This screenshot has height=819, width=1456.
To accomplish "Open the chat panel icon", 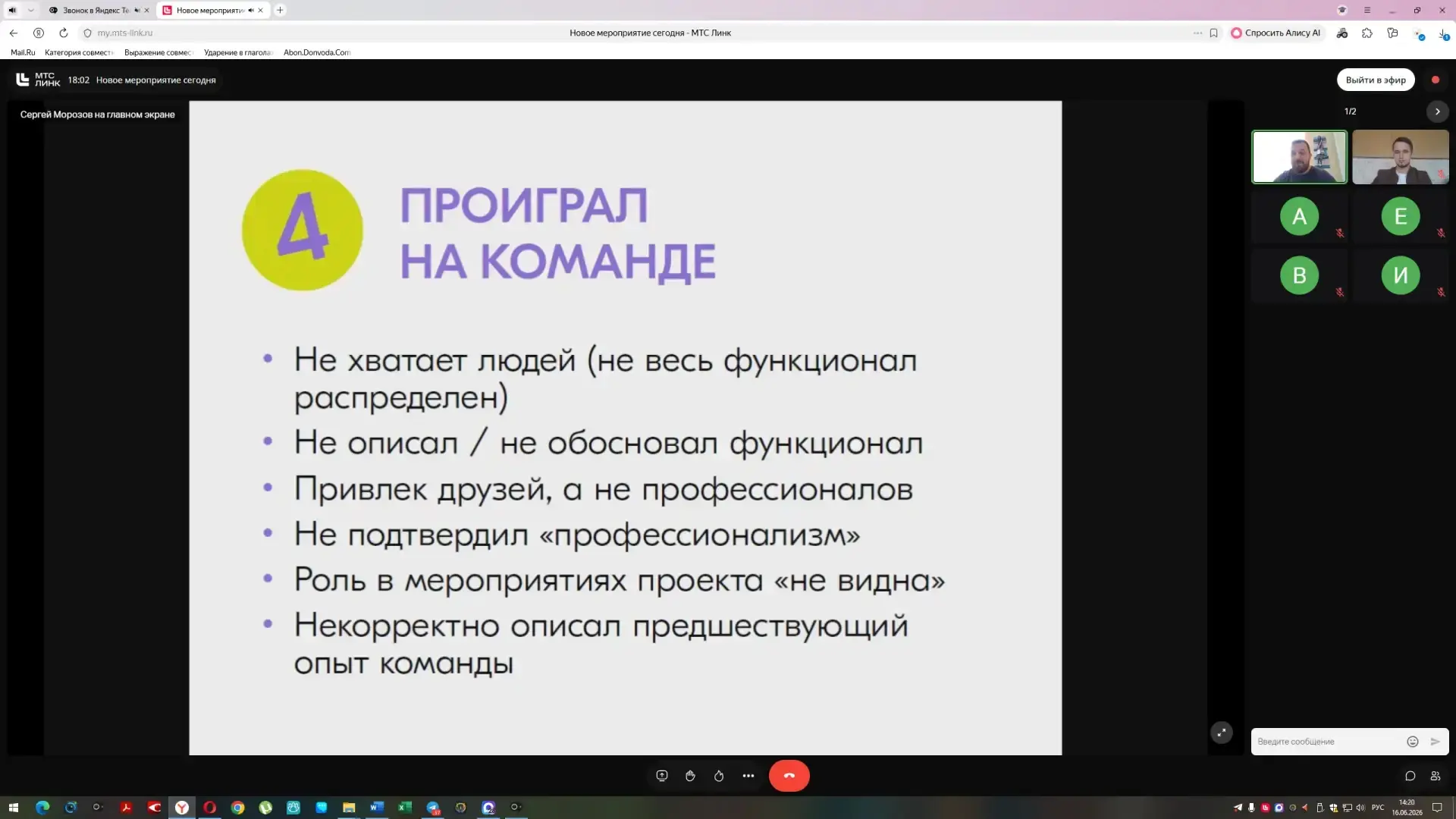I will 1410,776.
